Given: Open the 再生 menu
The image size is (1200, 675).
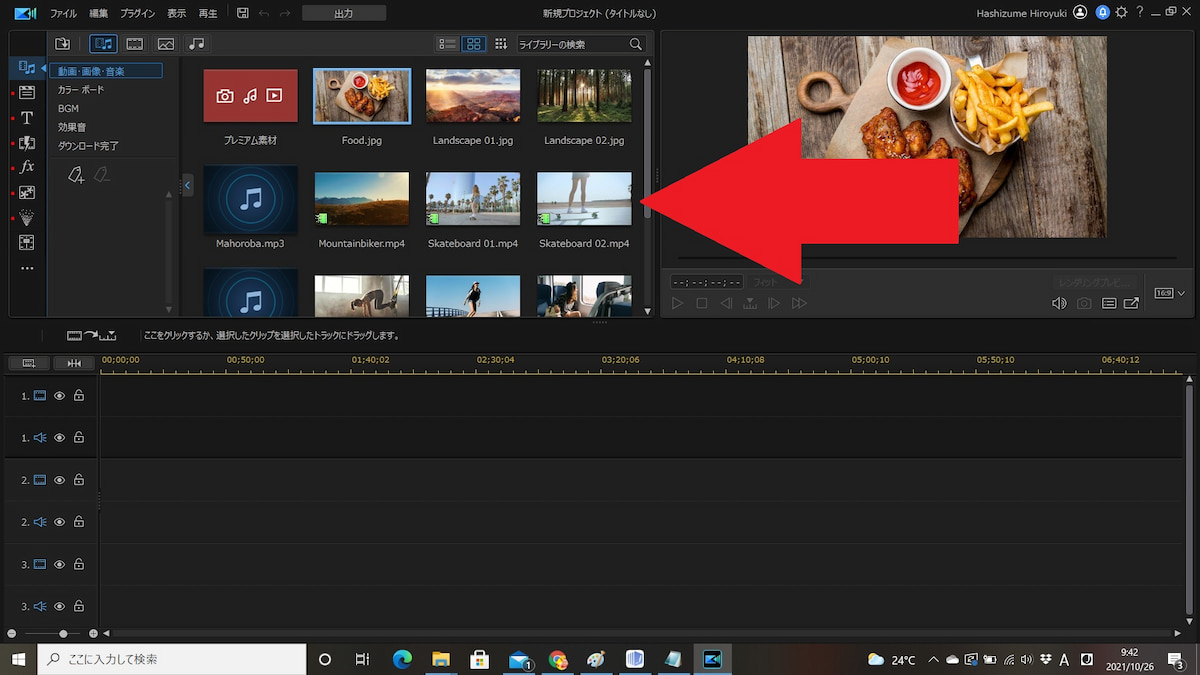Looking at the screenshot, I should [x=207, y=14].
